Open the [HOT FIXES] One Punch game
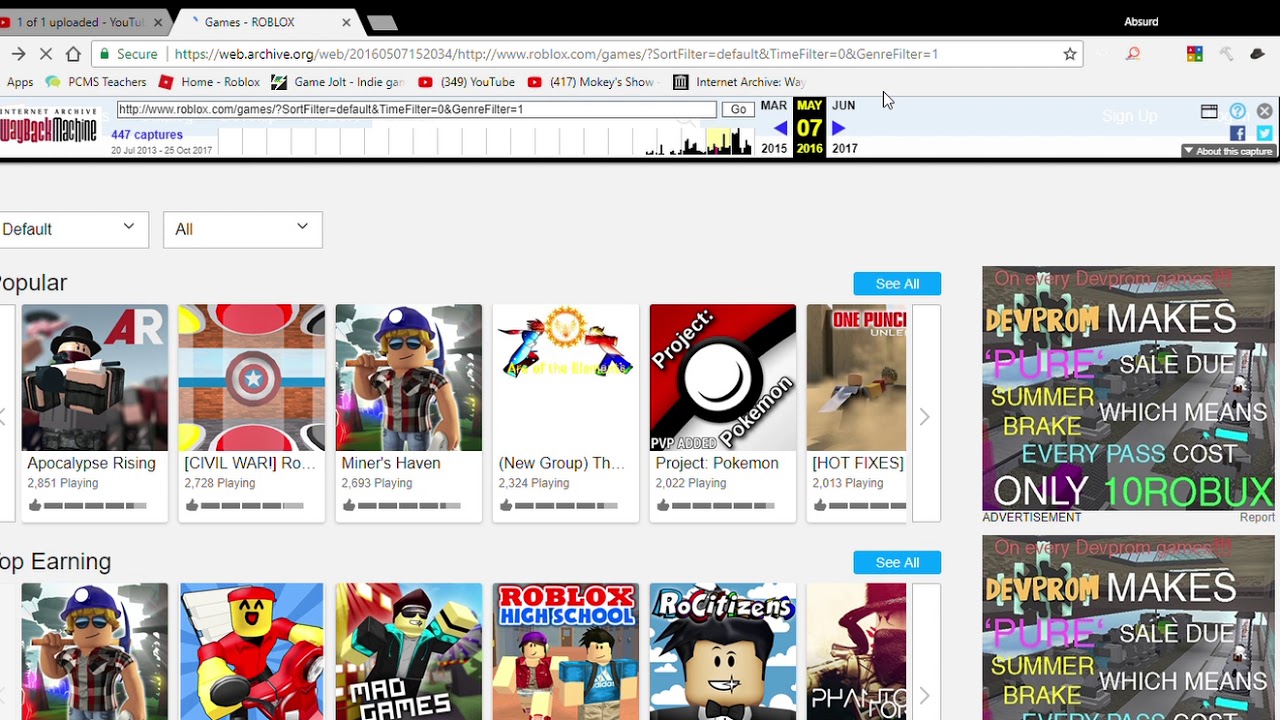Viewport: 1280px width, 720px height. (857, 378)
